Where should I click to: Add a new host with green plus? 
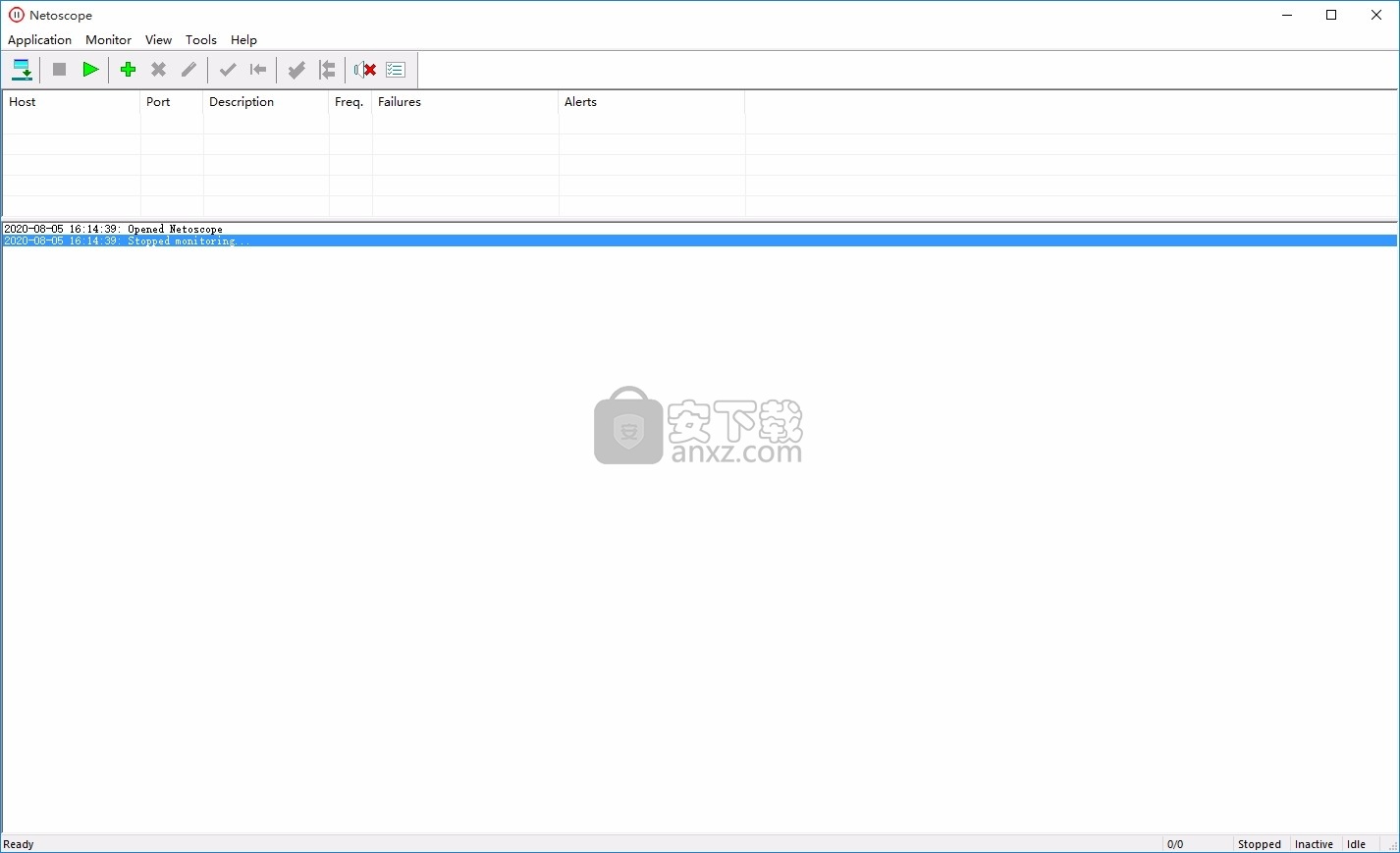click(x=128, y=70)
